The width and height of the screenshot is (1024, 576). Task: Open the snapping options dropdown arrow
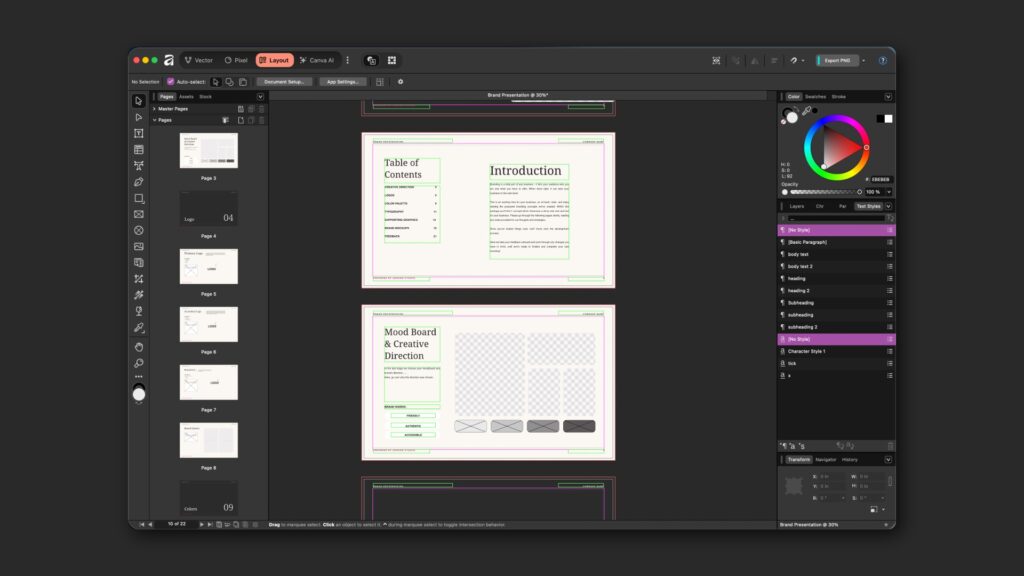[803, 60]
